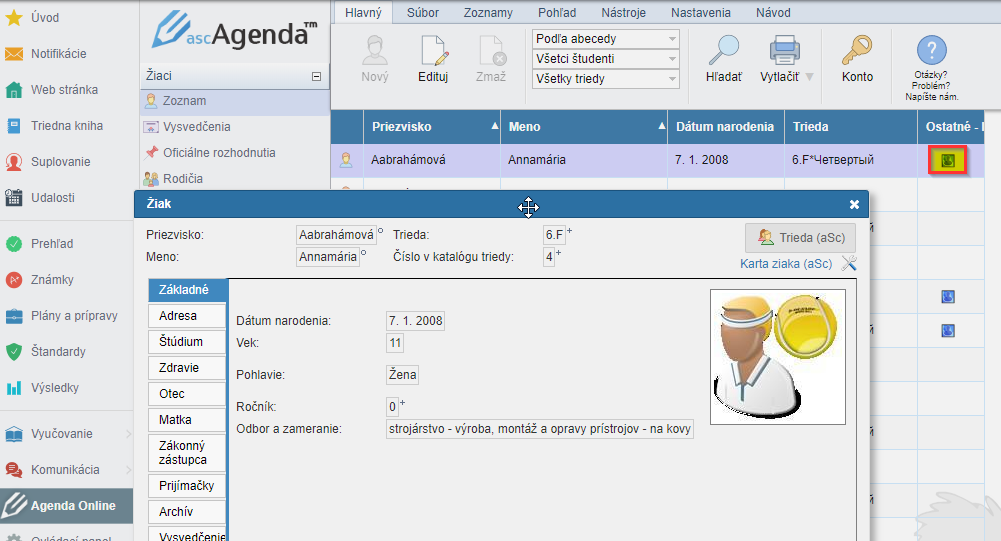
Task: Open the Suplovanie icon
Action: pyautogui.click(x=14, y=162)
